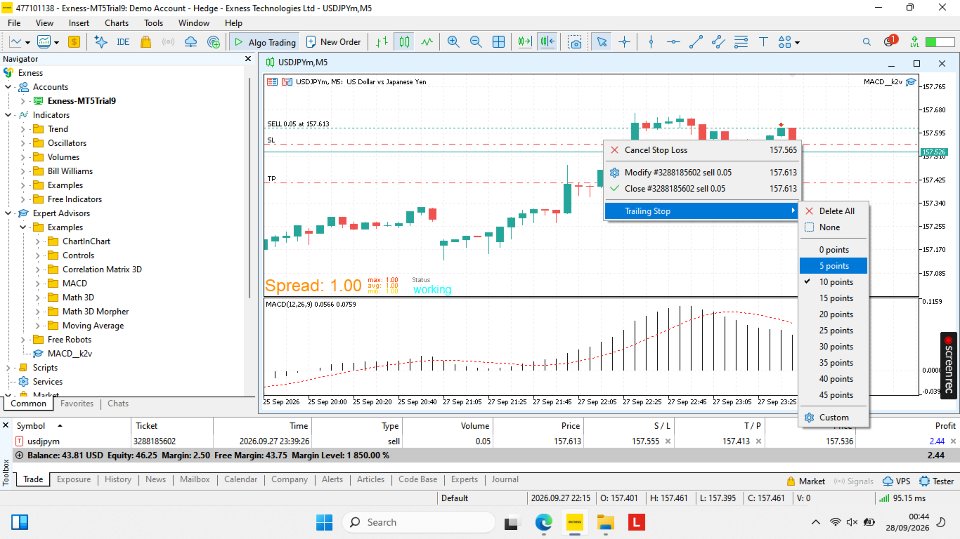Switch to History tab in Toolbox
960x539 pixels.
pyautogui.click(x=118, y=480)
